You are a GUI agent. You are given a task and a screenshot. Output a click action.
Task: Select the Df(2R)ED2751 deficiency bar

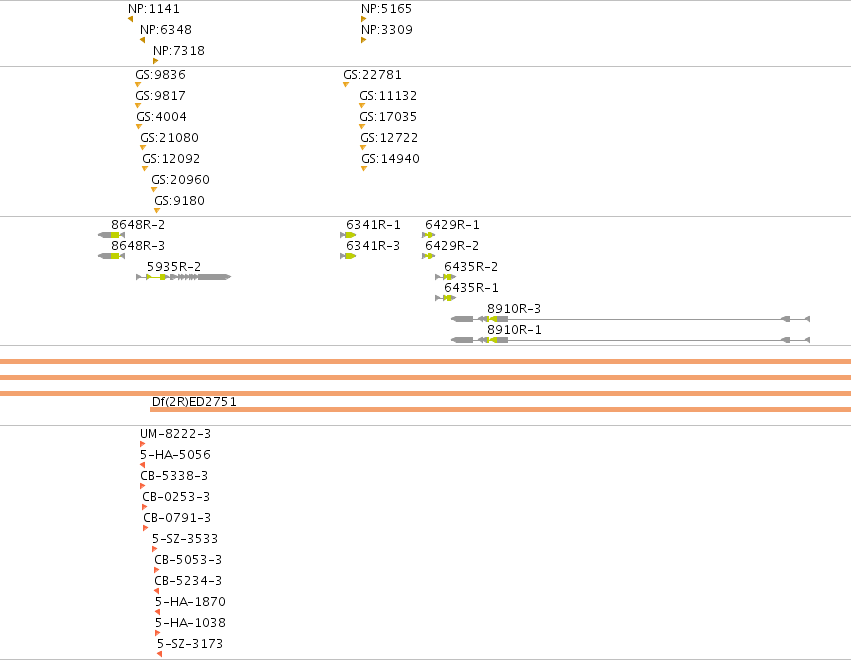(x=500, y=410)
